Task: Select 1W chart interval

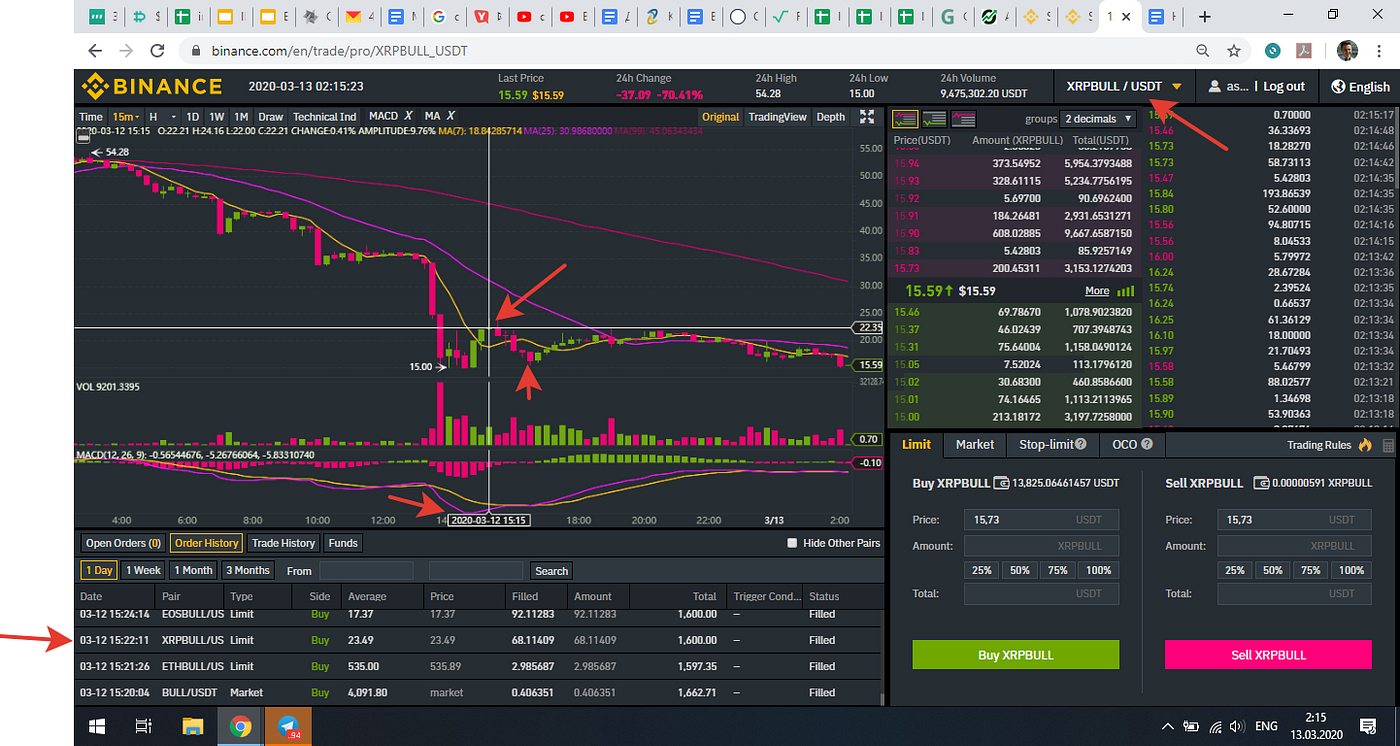Action: click(217, 117)
